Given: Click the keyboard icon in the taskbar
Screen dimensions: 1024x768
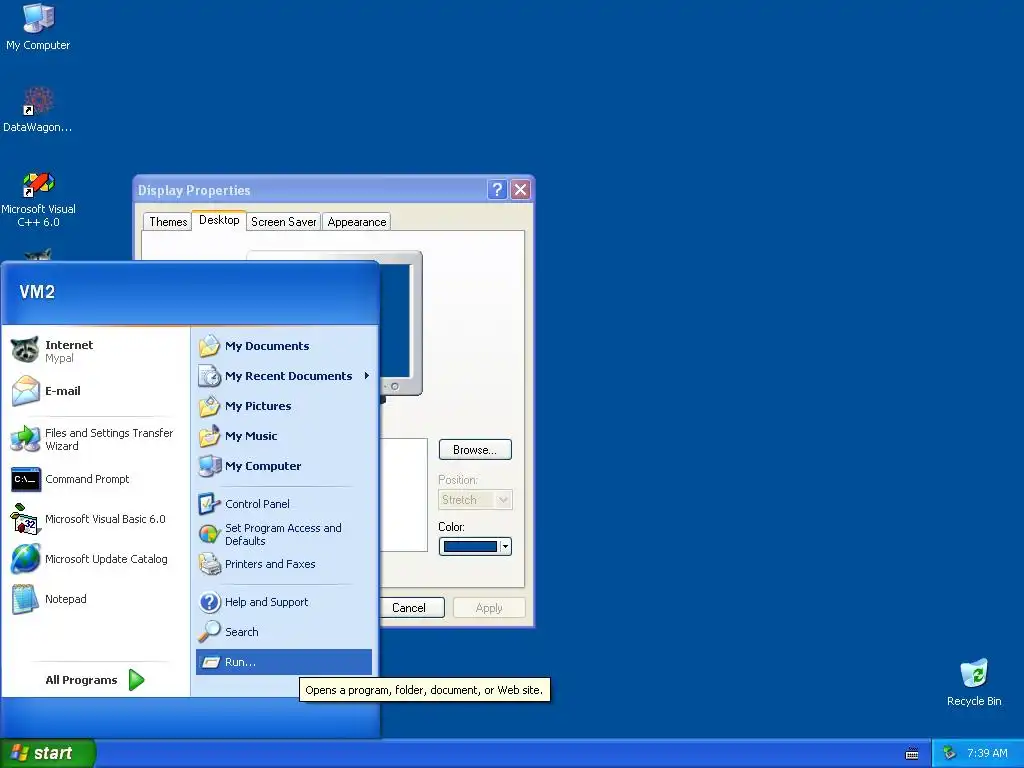Looking at the screenshot, I should pyautogui.click(x=912, y=754).
